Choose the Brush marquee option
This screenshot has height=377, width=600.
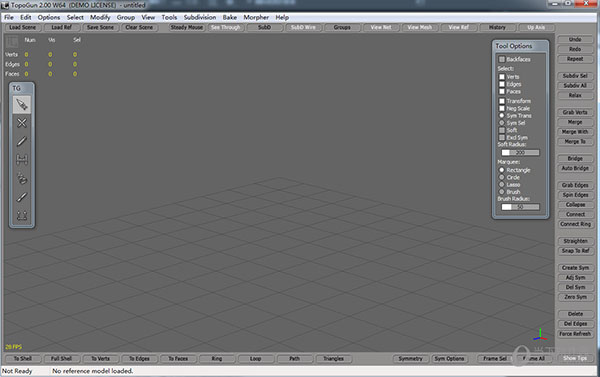[x=502, y=192]
